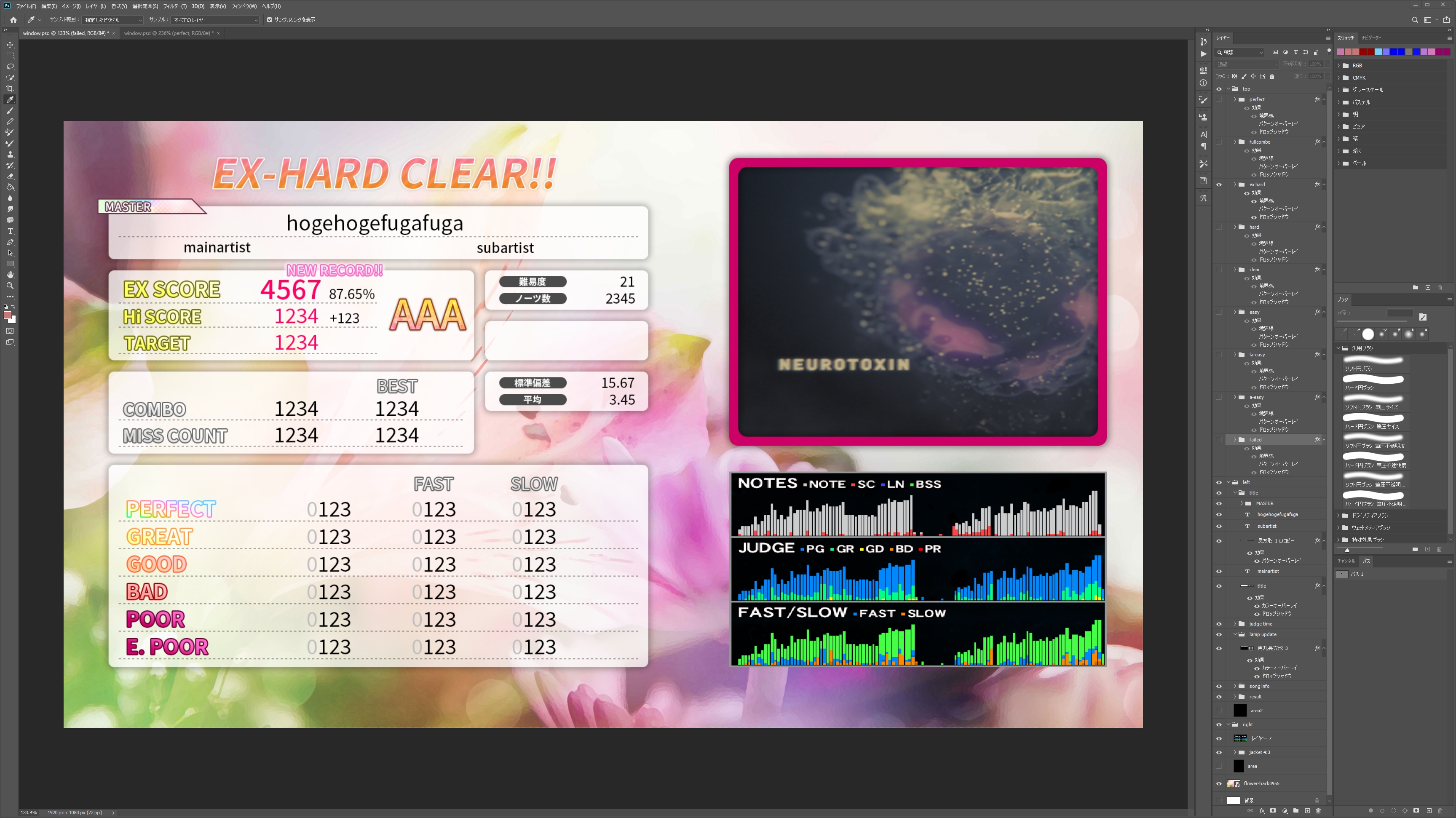The height and width of the screenshot is (818, 1456).
Task: Click the Home icon in options bar
Action: (x=13, y=20)
